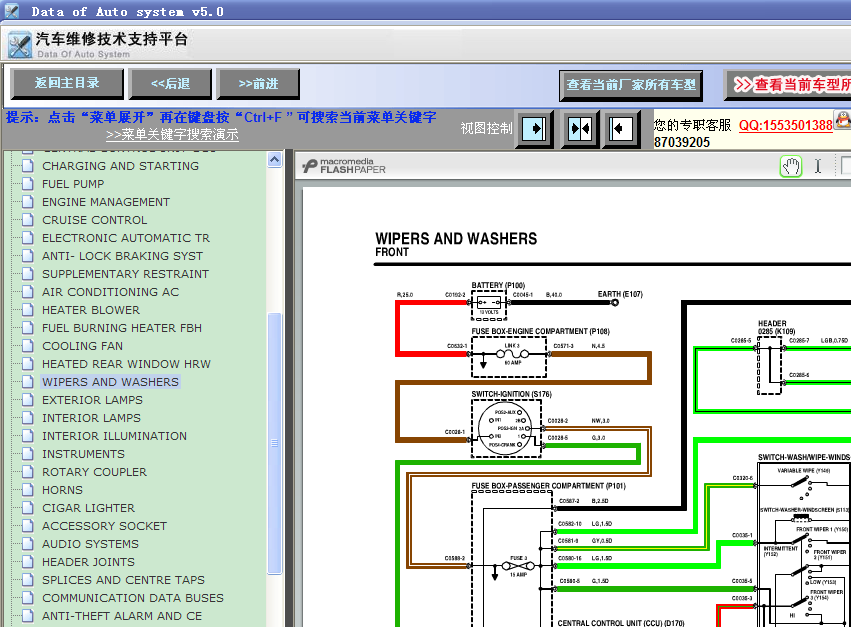Screen dimensions: 851x627
Task: Open EXTERIOR LAMPS diagram
Action: [x=93, y=400]
